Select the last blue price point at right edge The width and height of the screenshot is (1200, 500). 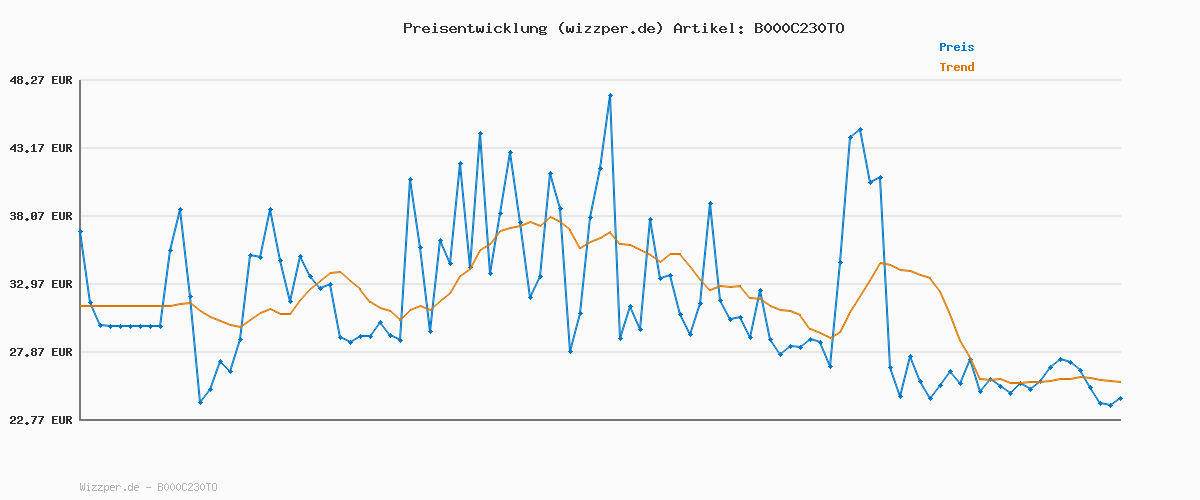pyautogui.click(x=1120, y=398)
